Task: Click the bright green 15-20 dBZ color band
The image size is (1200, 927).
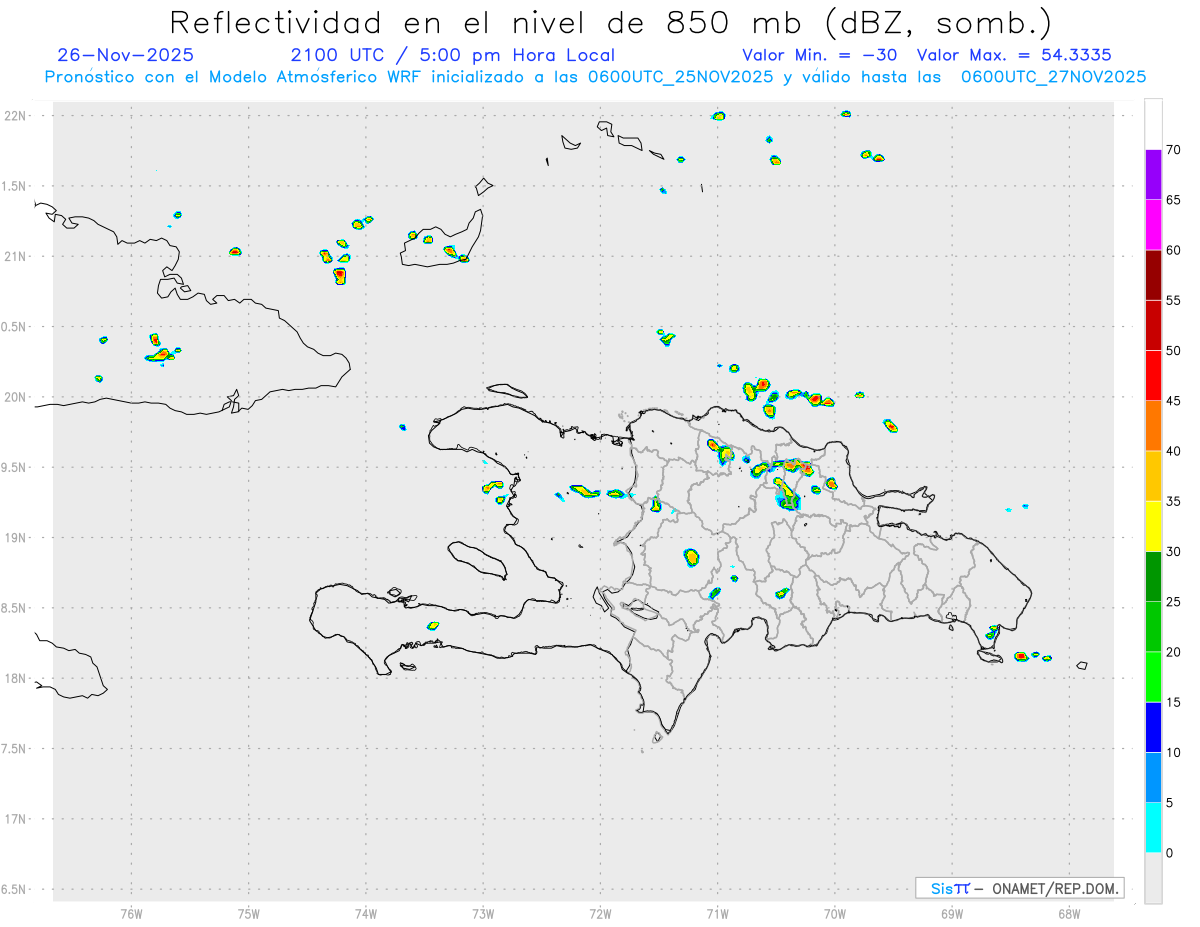Action: [1153, 677]
